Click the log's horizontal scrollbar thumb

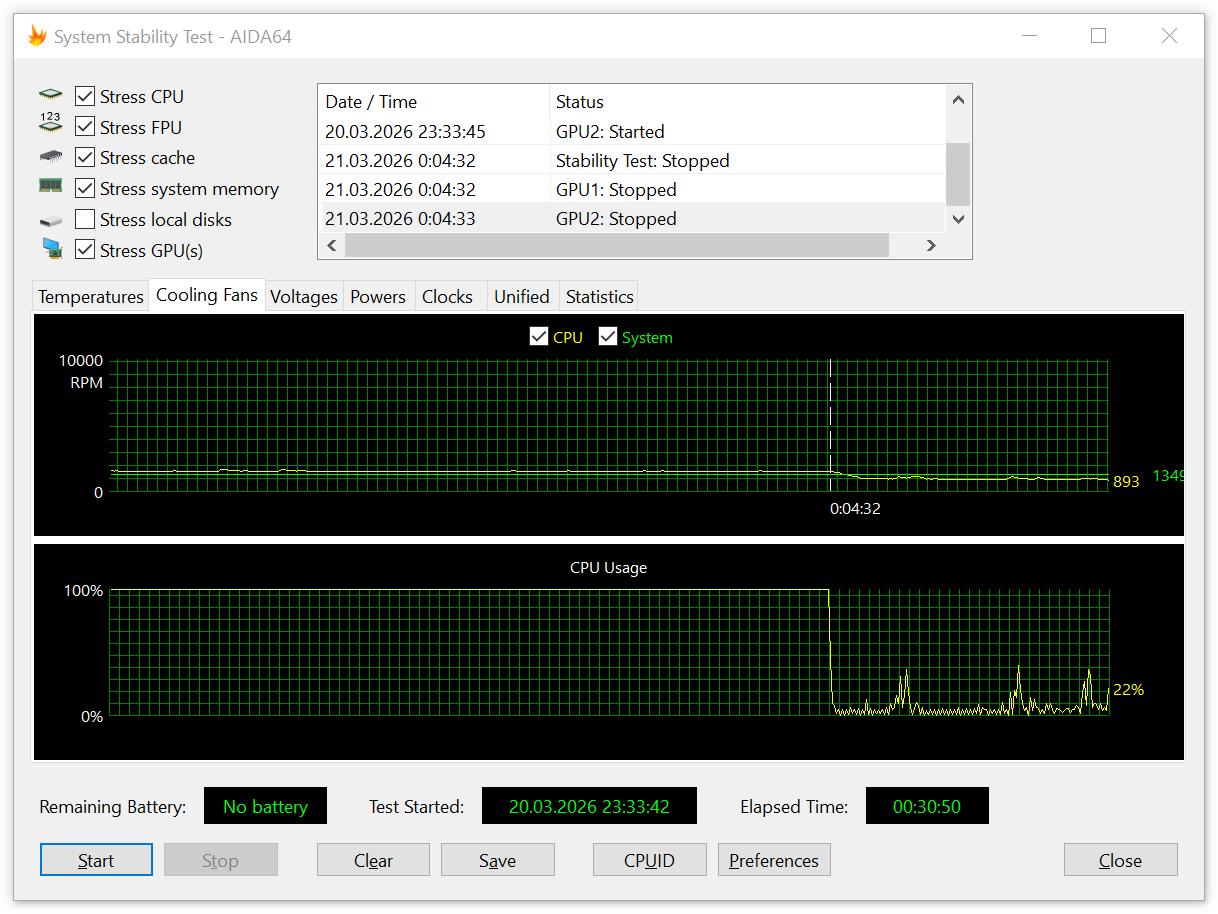(617, 245)
